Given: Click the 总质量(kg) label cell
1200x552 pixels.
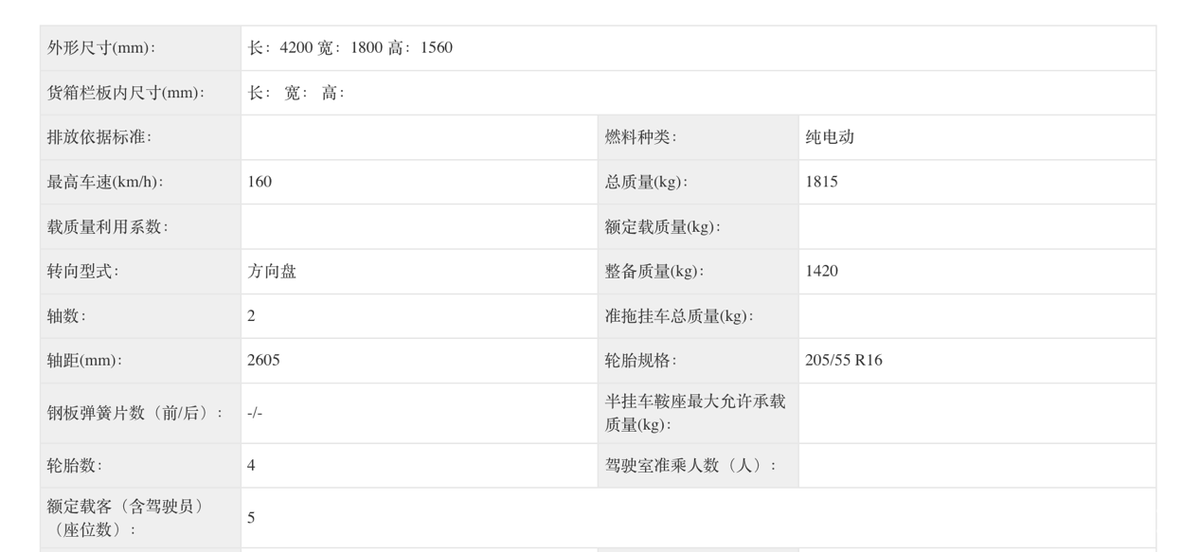Looking at the screenshot, I should point(646,182).
